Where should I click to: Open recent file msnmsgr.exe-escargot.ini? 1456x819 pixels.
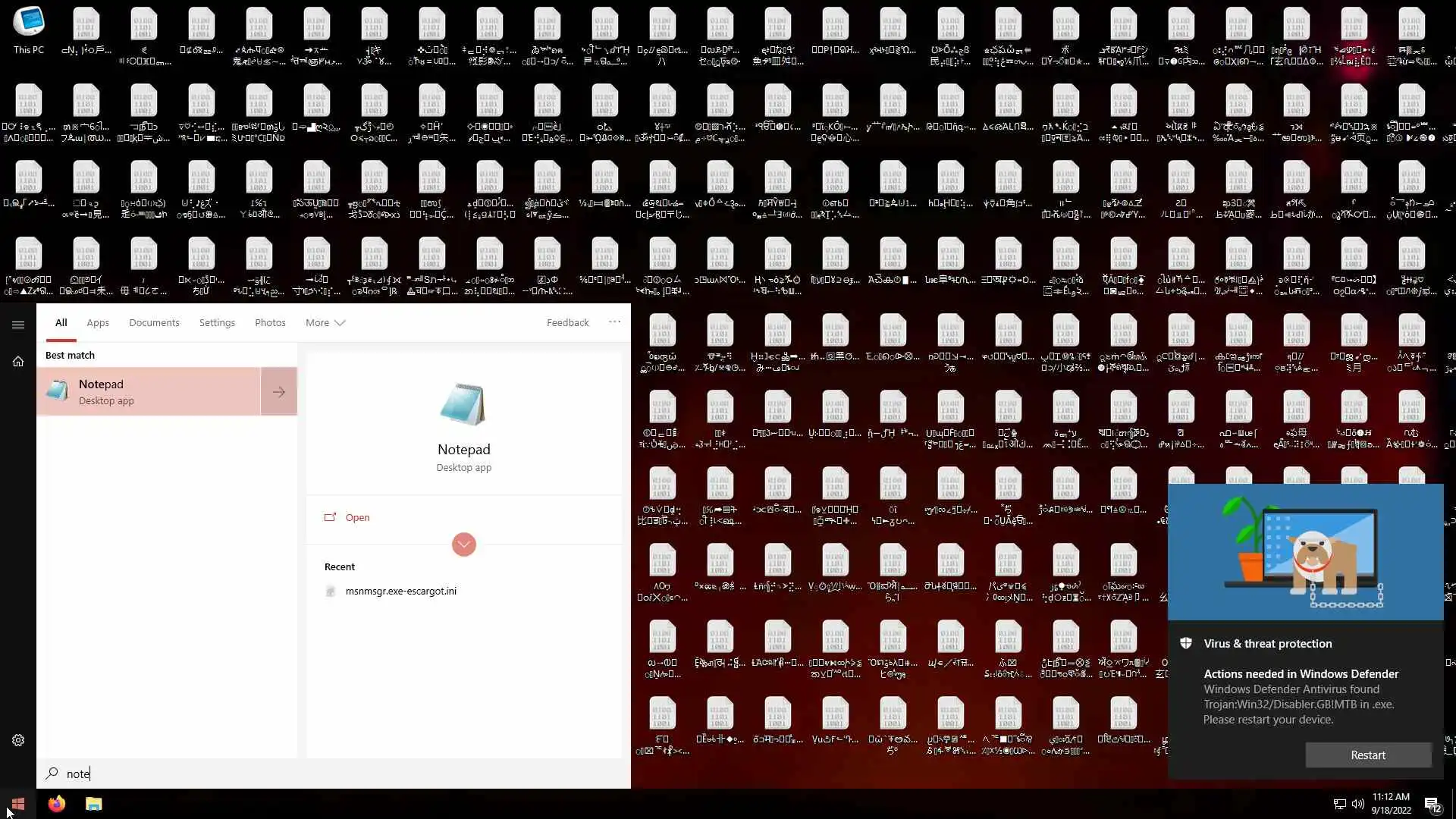click(x=400, y=591)
